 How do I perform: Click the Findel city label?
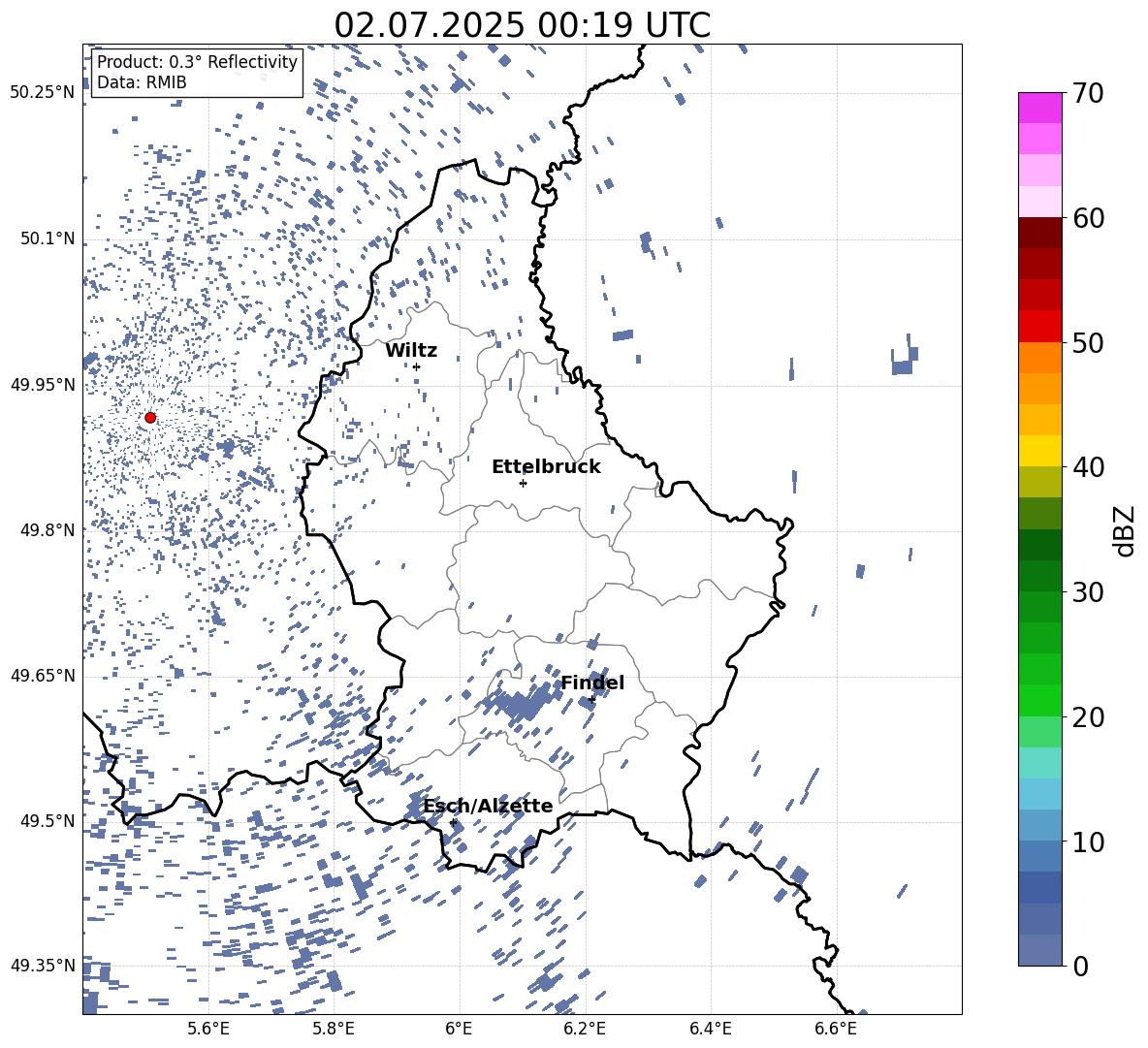click(x=592, y=683)
